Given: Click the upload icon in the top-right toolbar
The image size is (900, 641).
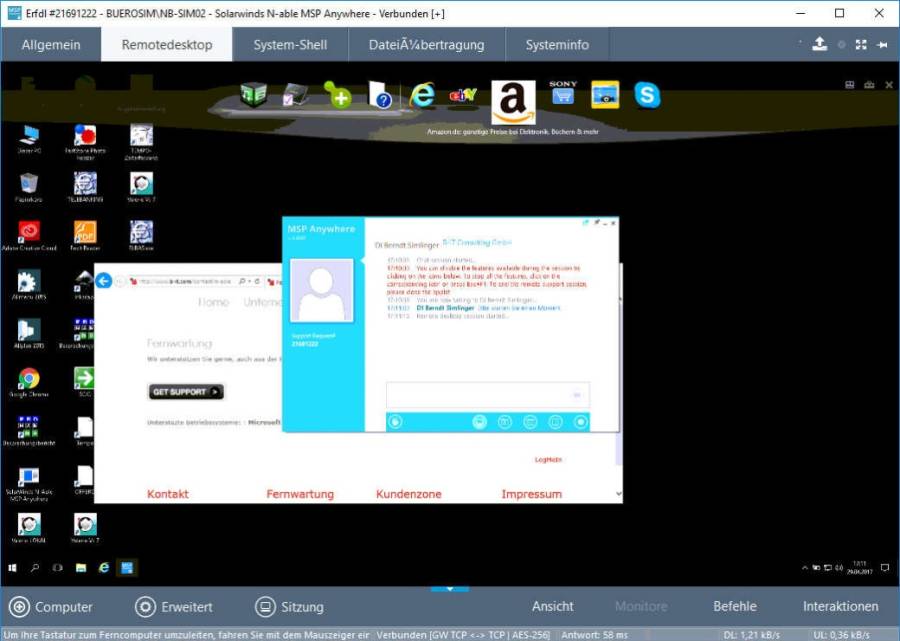Looking at the screenshot, I should tap(820, 44).
